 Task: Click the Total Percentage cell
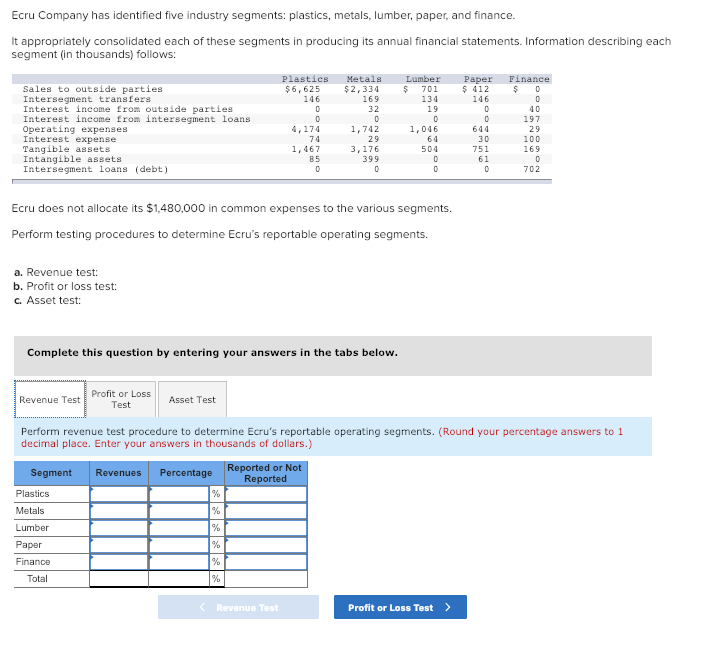click(179, 579)
